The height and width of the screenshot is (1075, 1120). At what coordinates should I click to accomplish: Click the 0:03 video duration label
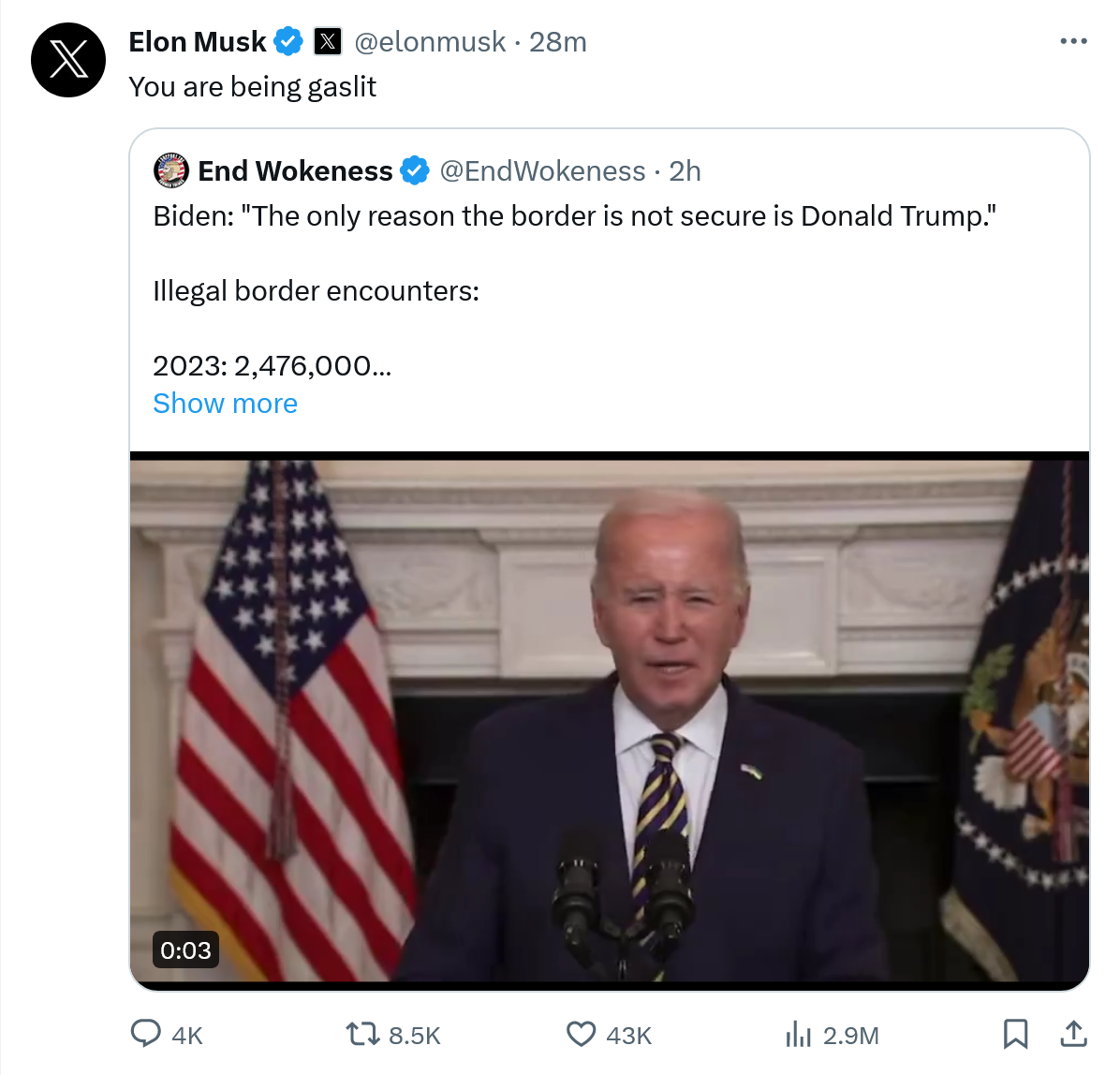[x=185, y=950]
